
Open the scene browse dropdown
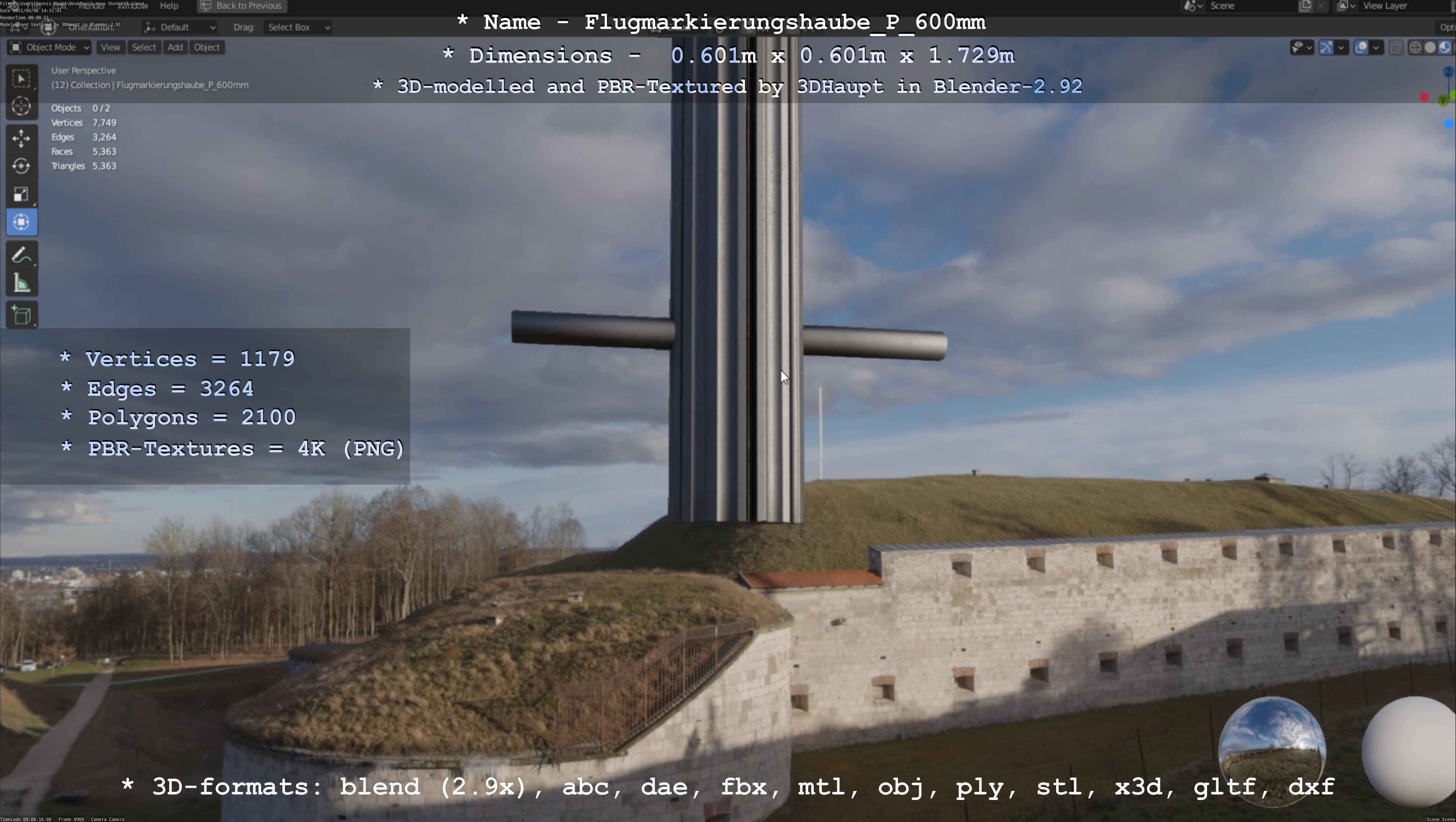point(1193,6)
